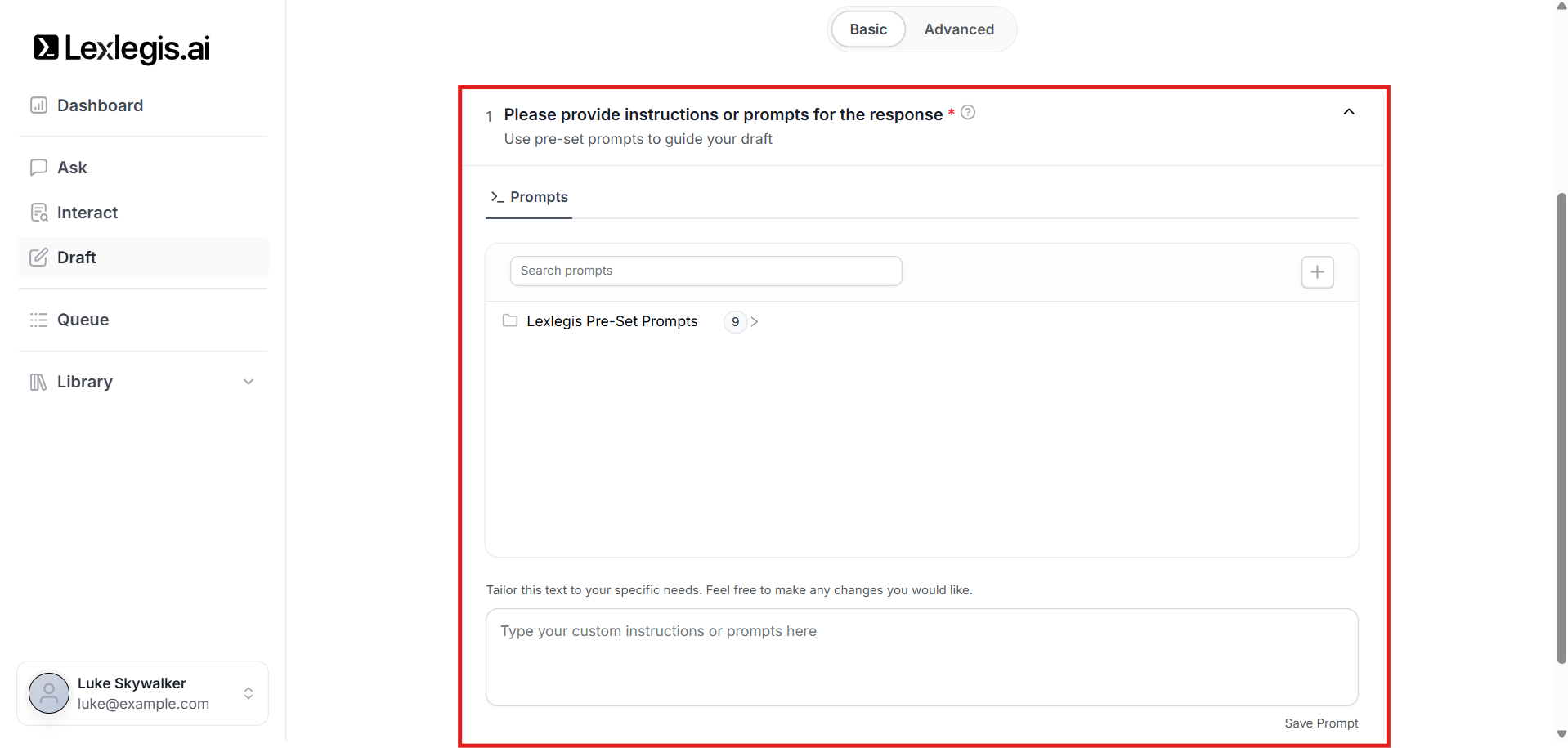Expand the Library submenu
This screenshot has height=748, width=1568.
248,382
